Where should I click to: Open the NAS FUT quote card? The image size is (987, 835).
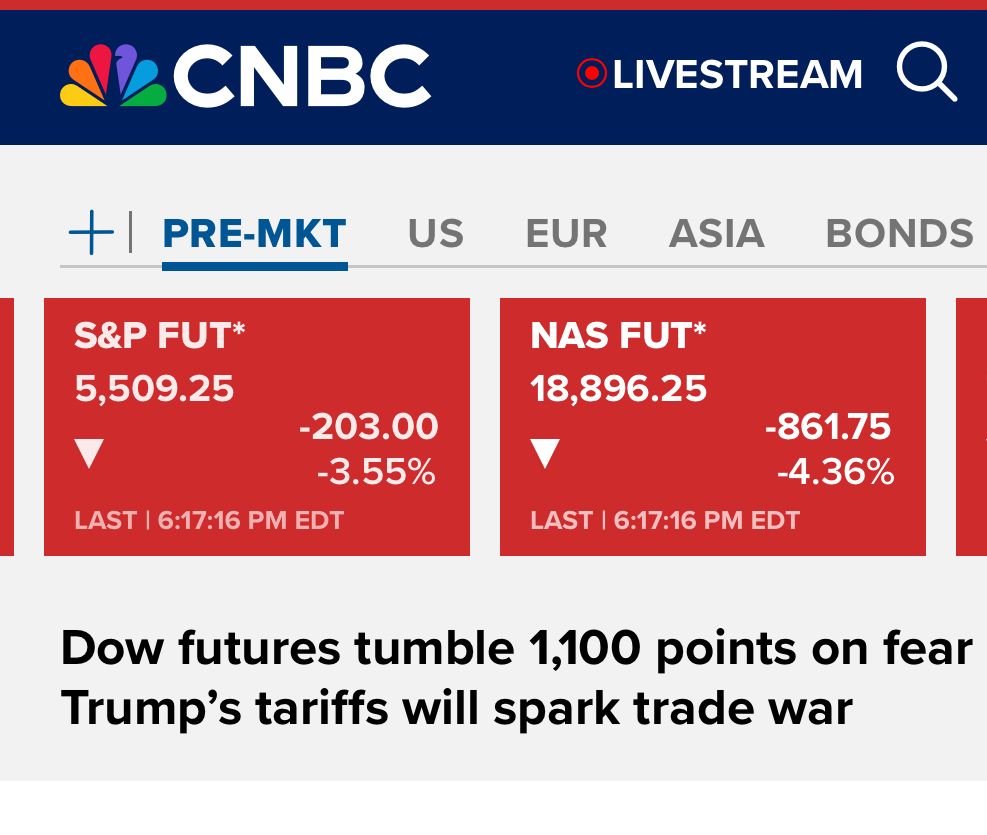713,427
